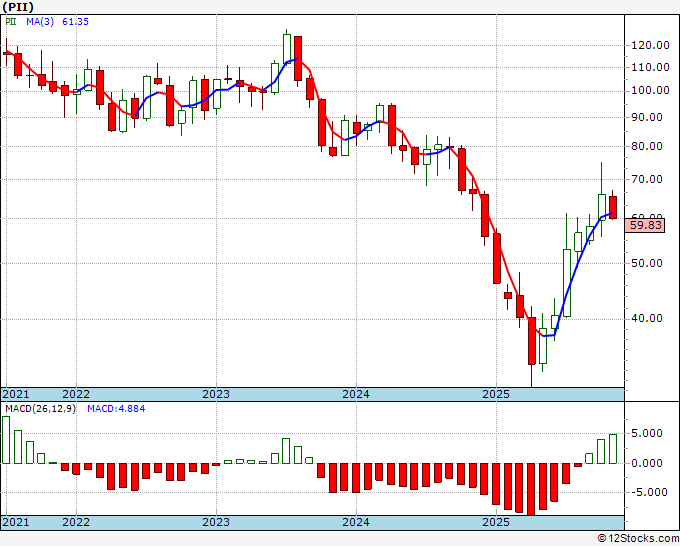Screen dimensions: 680x546
Task: Click the last red candlestick on chart
Action: (x=613, y=208)
